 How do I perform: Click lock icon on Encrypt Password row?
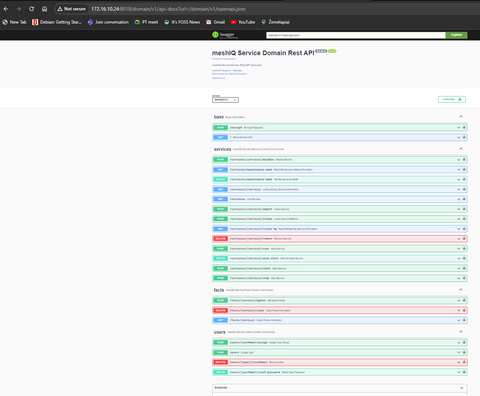point(464,127)
